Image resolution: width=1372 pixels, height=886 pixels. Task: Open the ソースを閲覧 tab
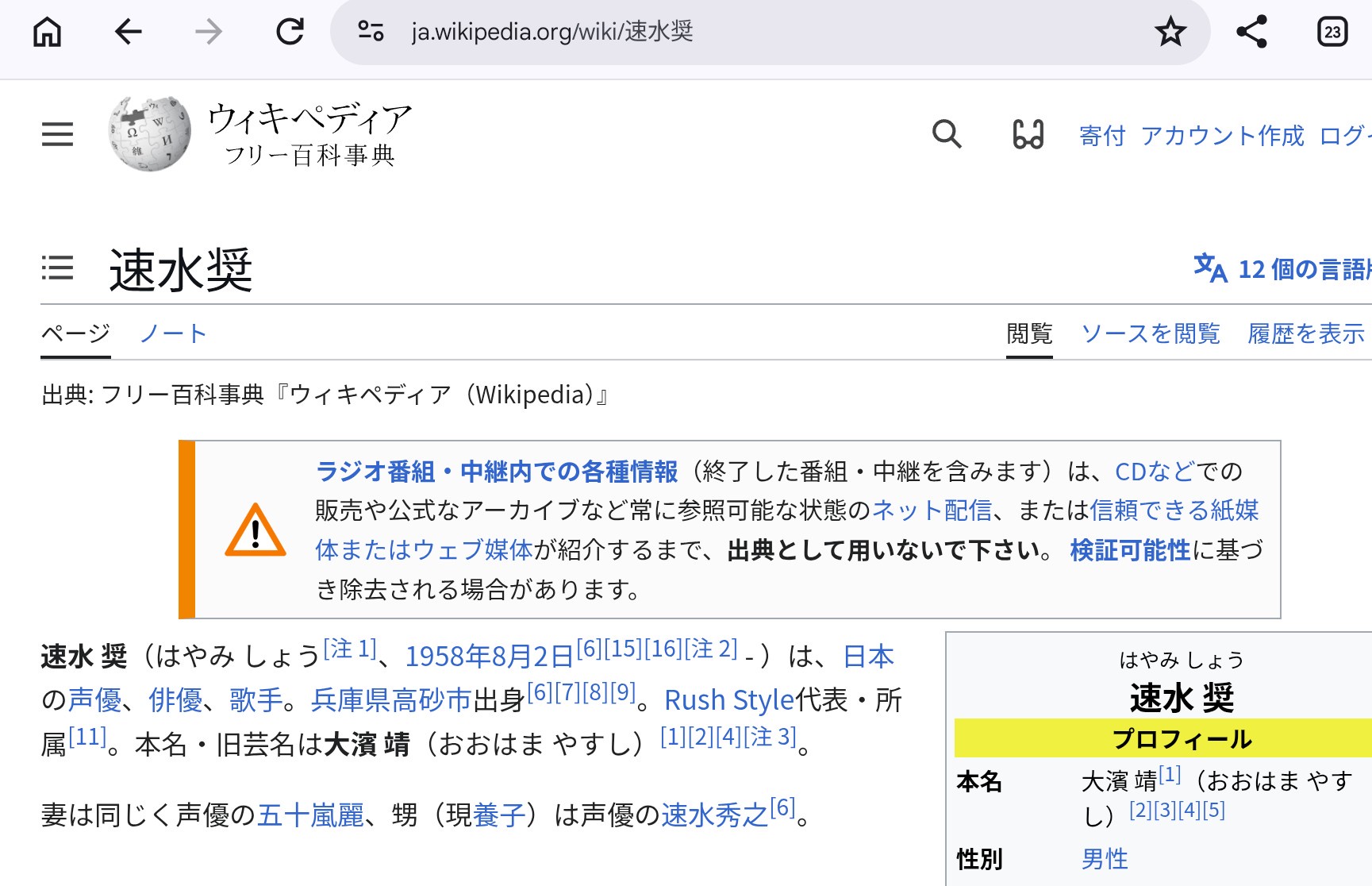pyautogui.click(x=1151, y=333)
